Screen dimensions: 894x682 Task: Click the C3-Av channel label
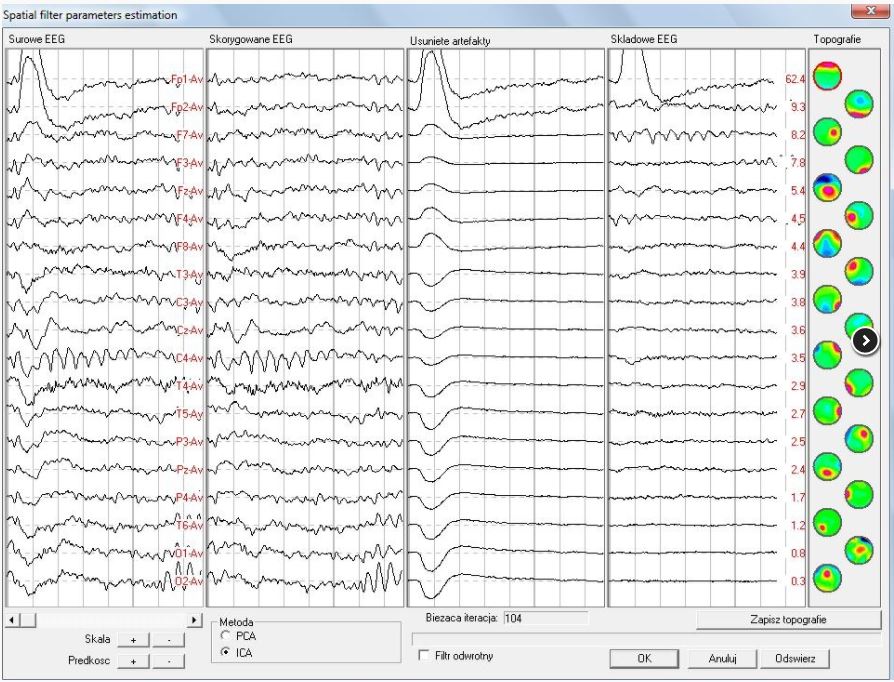coord(189,303)
